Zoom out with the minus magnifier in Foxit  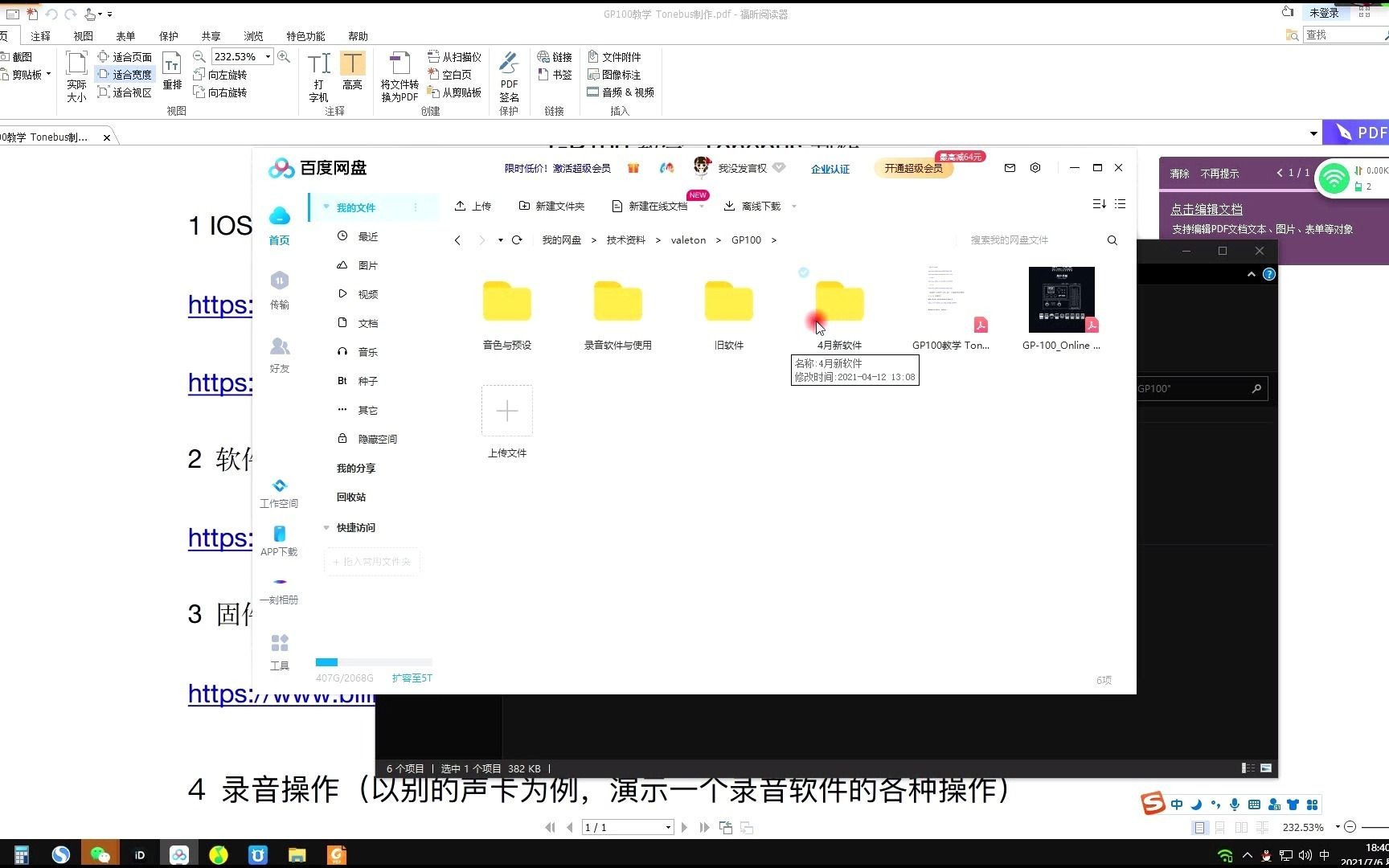[x=199, y=57]
